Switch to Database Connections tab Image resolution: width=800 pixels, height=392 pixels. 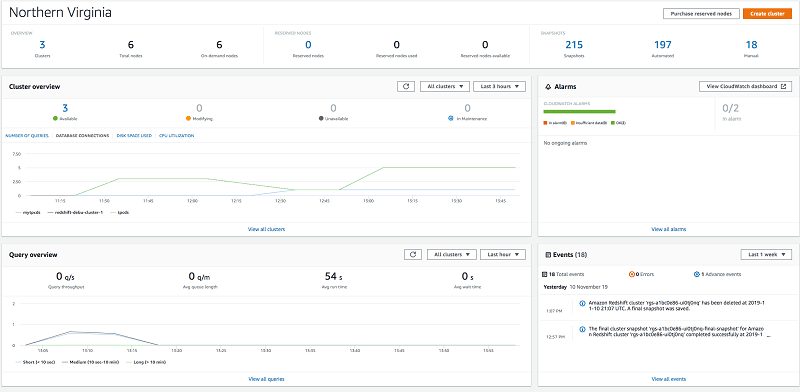click(x=83, y=136)
